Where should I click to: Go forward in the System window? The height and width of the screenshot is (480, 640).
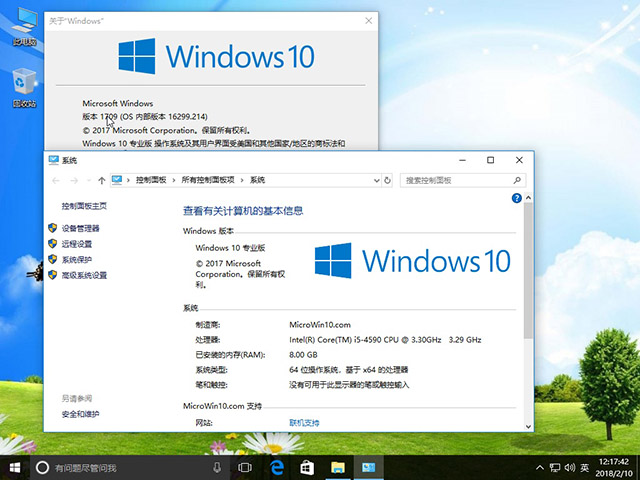click(74, 180)
